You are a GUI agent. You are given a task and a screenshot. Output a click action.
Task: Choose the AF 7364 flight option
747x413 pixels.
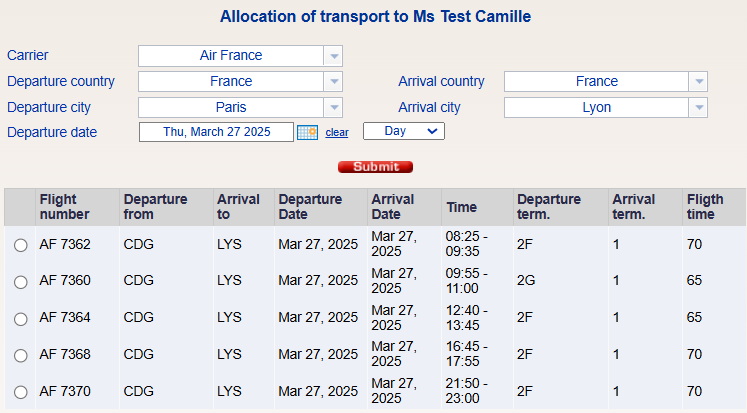(21, 318)
